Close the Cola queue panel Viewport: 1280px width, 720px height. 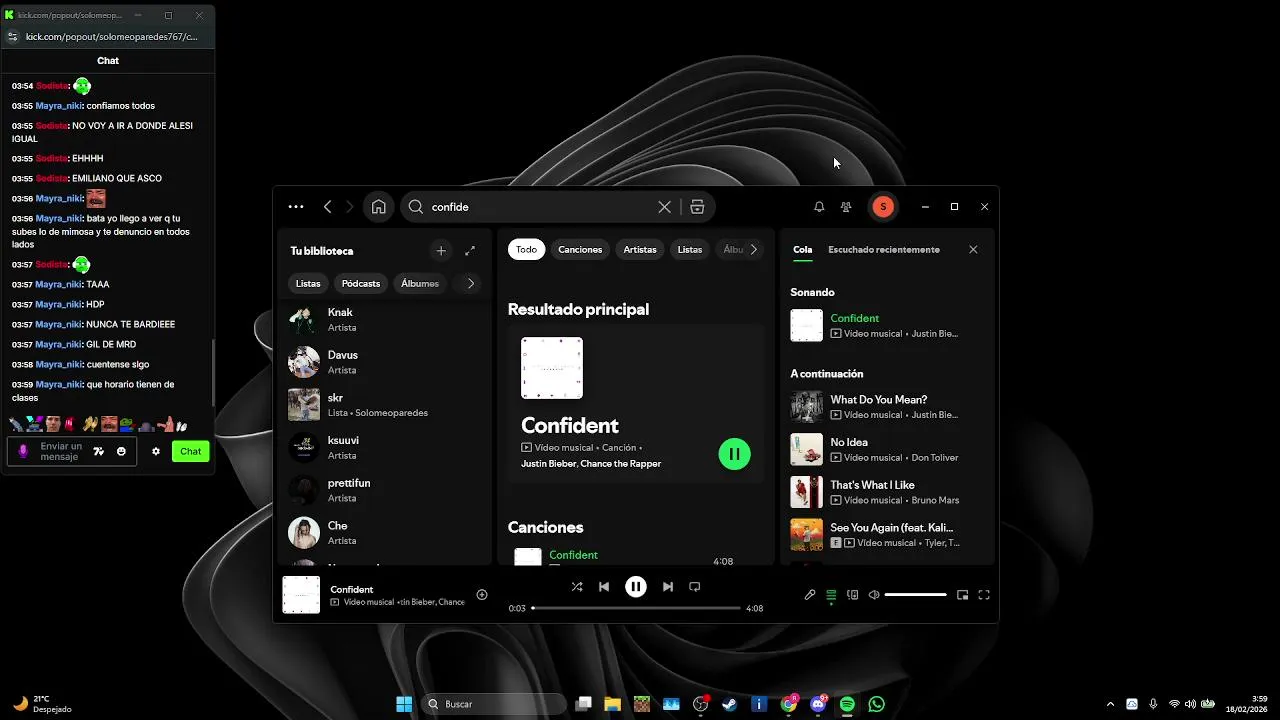tap(973, 250)
